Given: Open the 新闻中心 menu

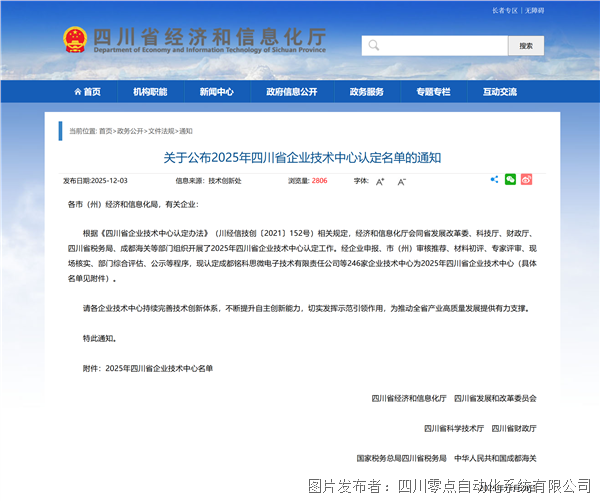Looking at the screenshot, I should pos(216,92).
